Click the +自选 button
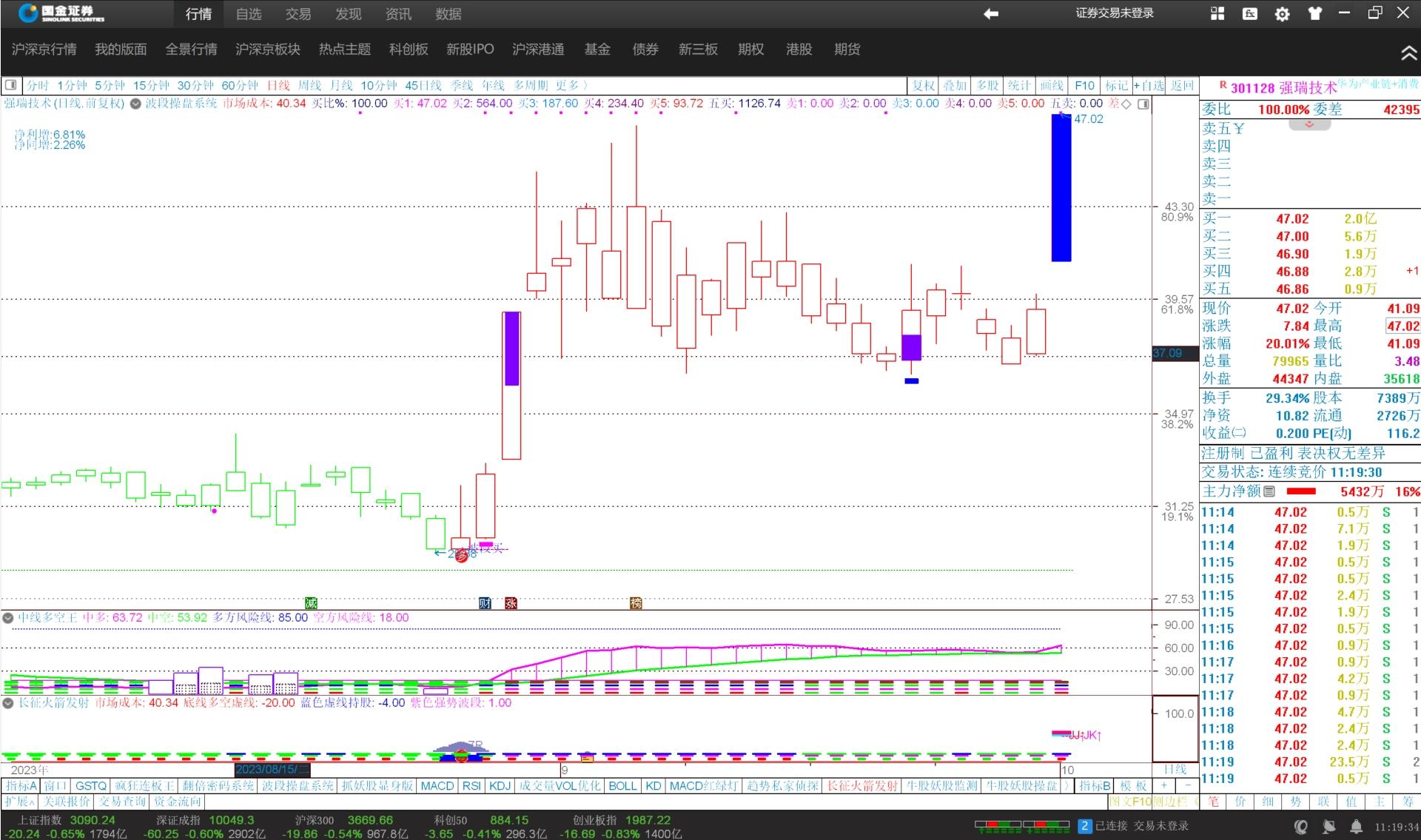 (x=1149, y=85)
